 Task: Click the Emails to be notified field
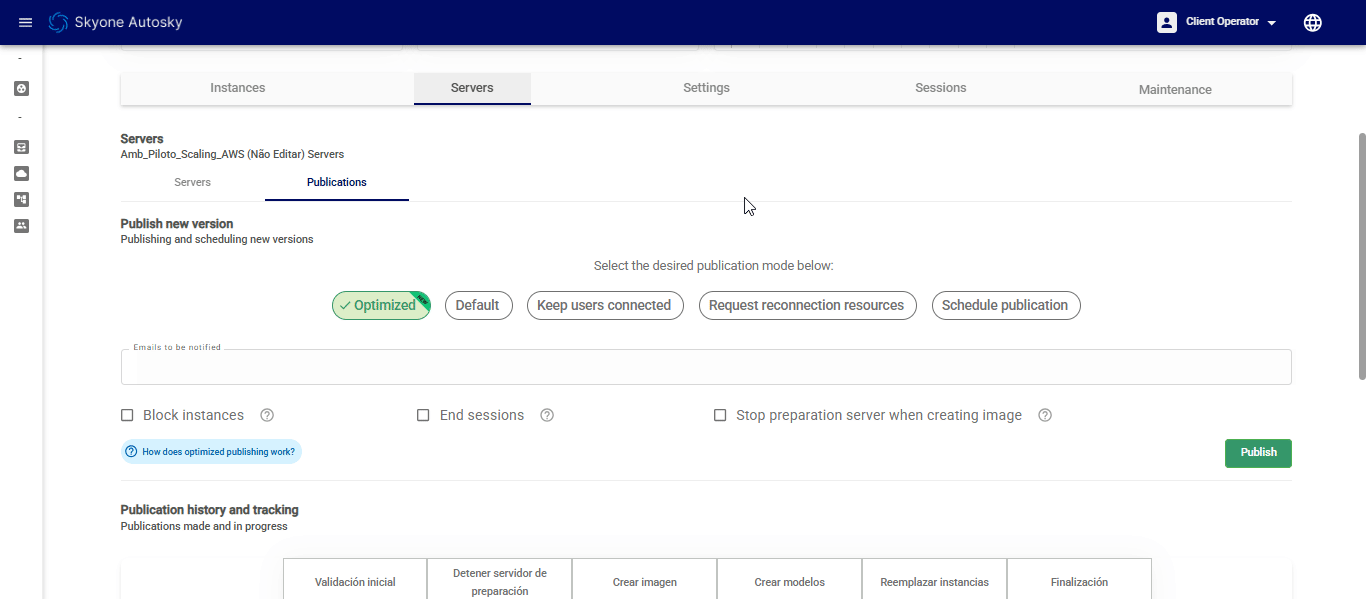point(705,368)
